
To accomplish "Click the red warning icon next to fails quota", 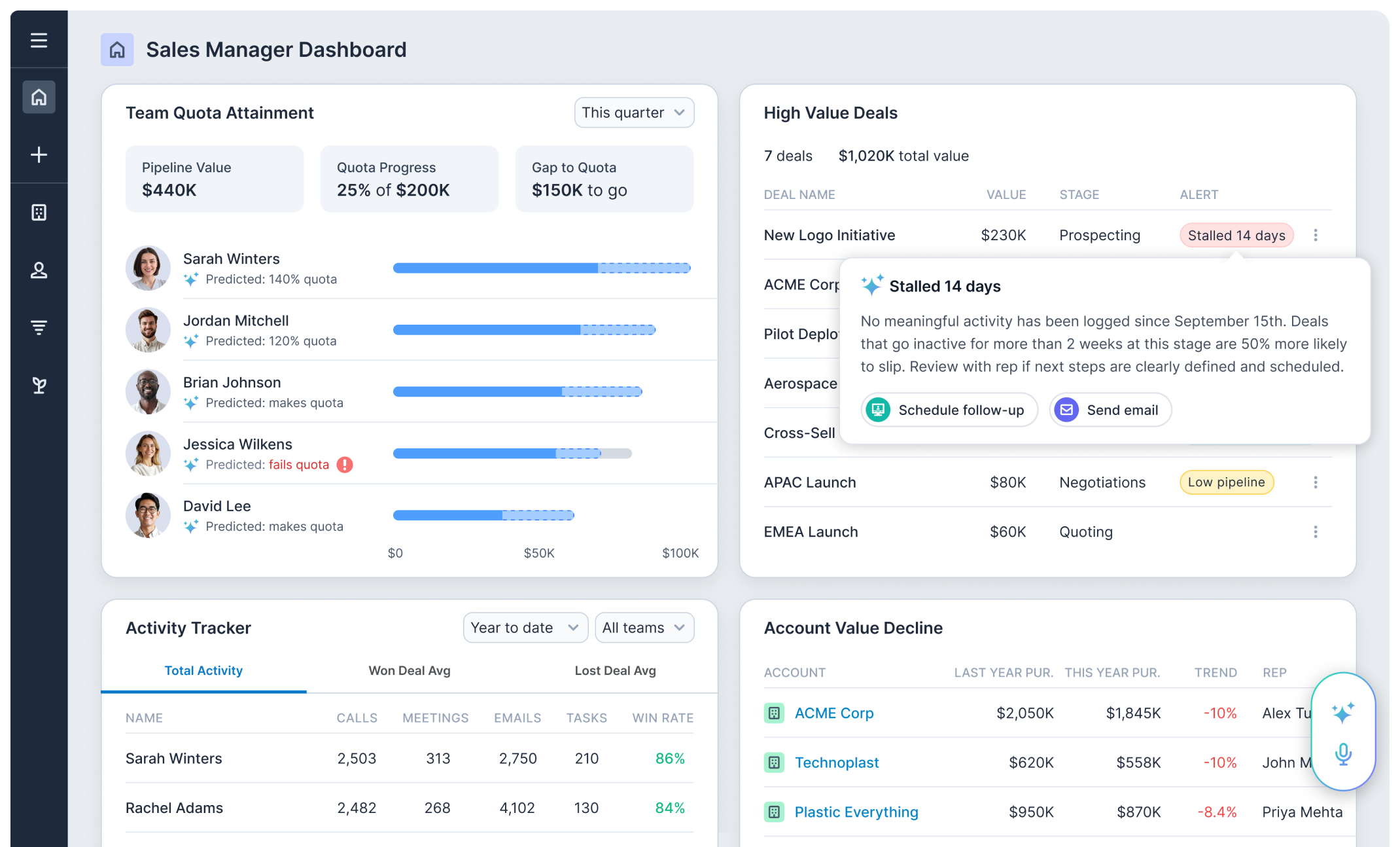I will click(345, 465).
